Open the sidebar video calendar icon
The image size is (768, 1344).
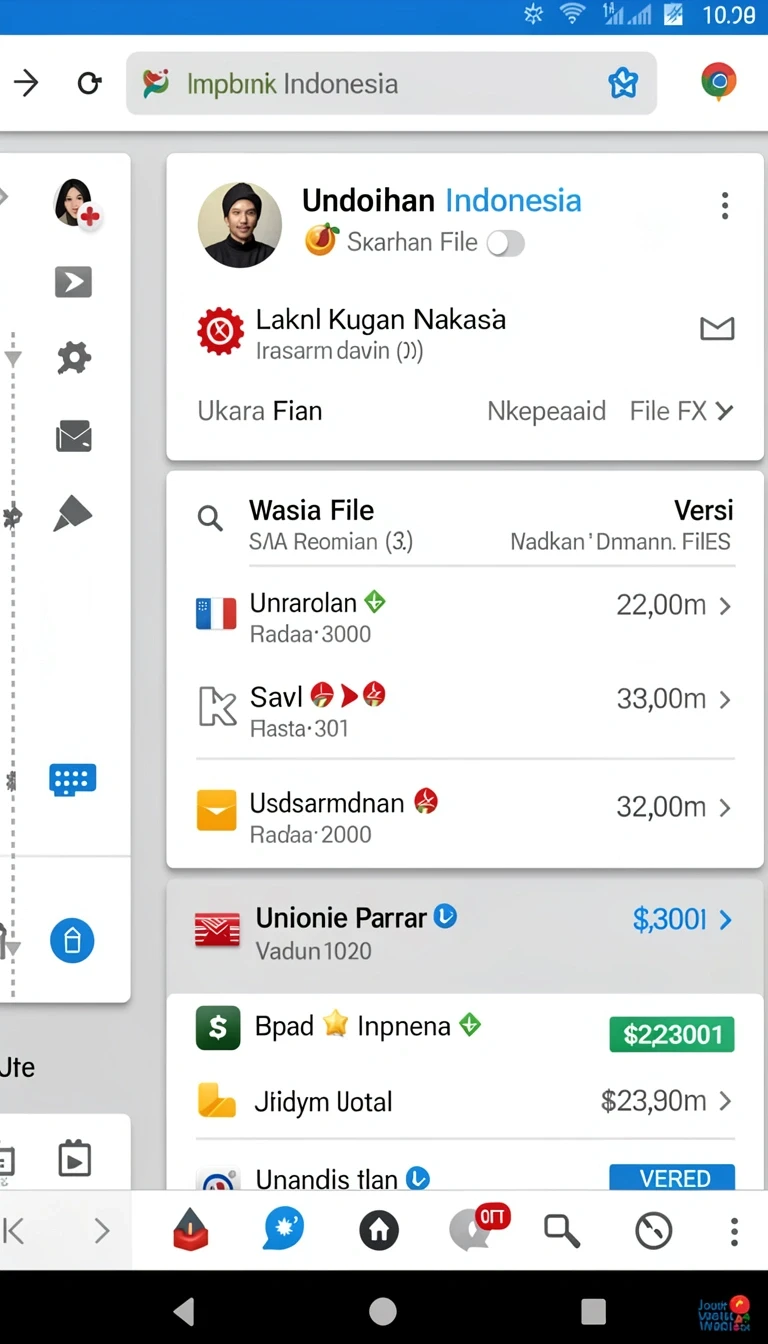[x=74, y=1158]
